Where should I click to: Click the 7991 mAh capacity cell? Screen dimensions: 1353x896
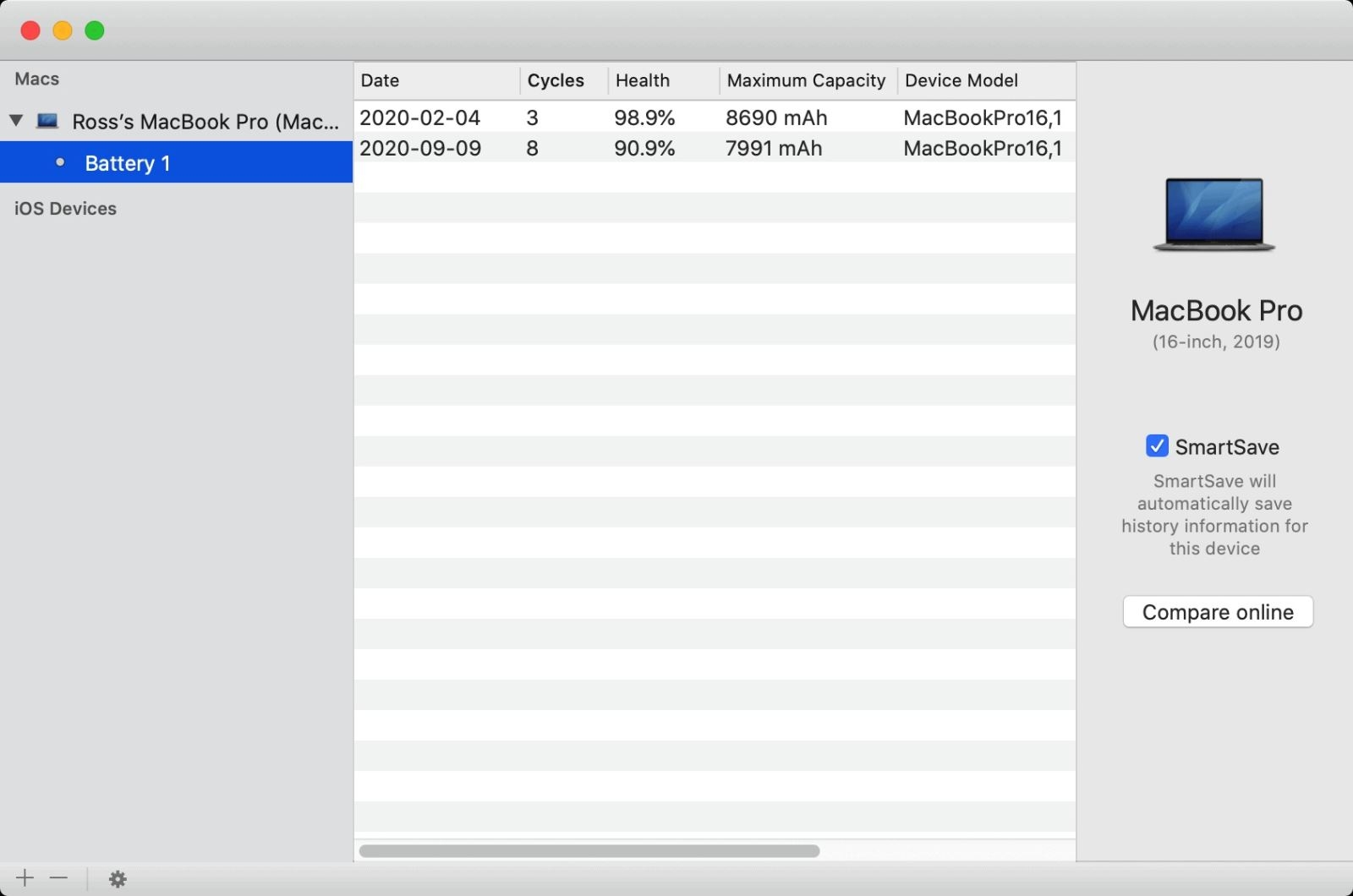(x=774, y=148)
